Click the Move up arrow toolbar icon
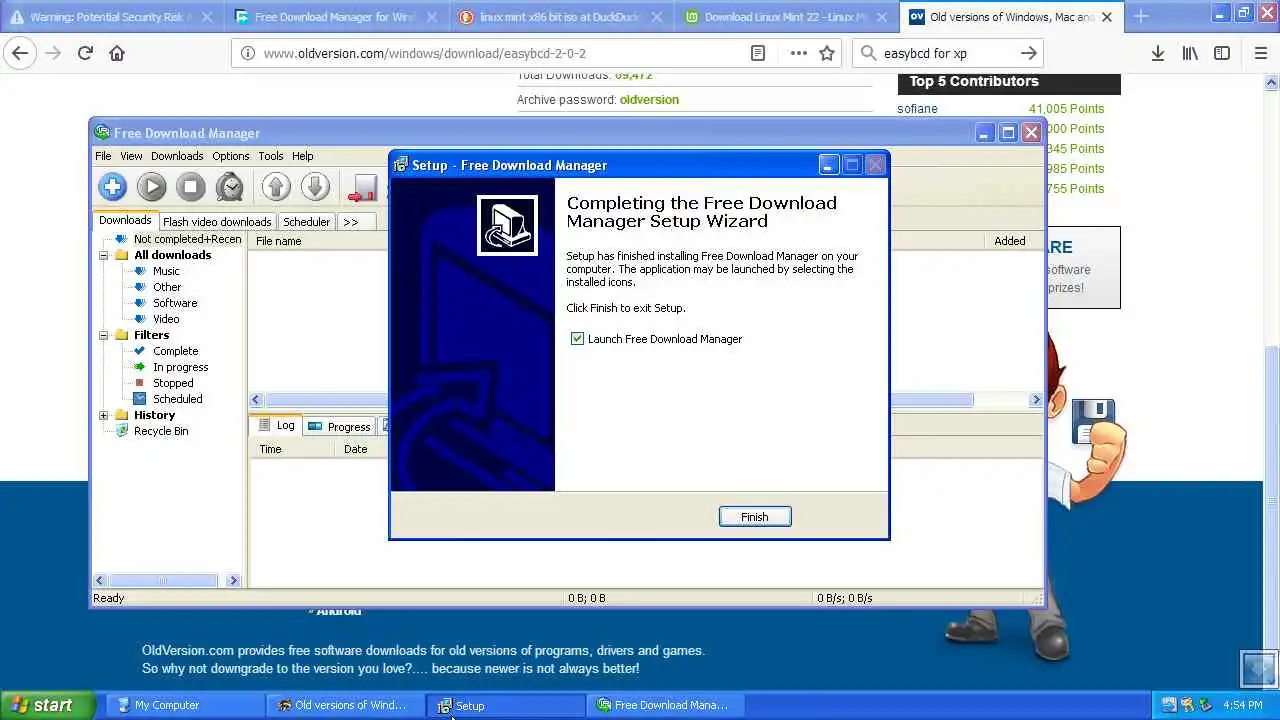The image size is (1280, 720). (x=276, y=186)
